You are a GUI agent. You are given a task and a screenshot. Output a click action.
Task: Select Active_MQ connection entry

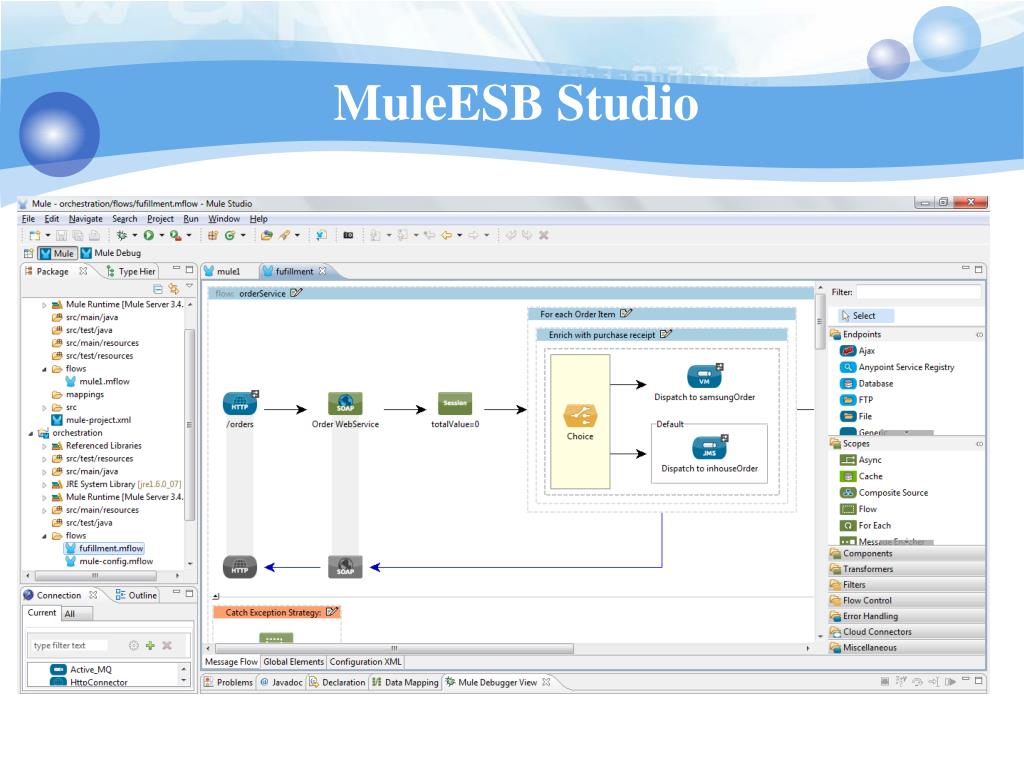point(82,669)
